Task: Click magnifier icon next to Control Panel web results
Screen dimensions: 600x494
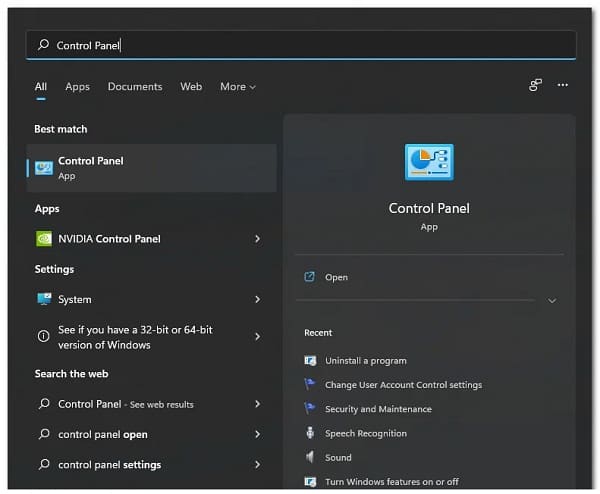Action: point(44,404)
